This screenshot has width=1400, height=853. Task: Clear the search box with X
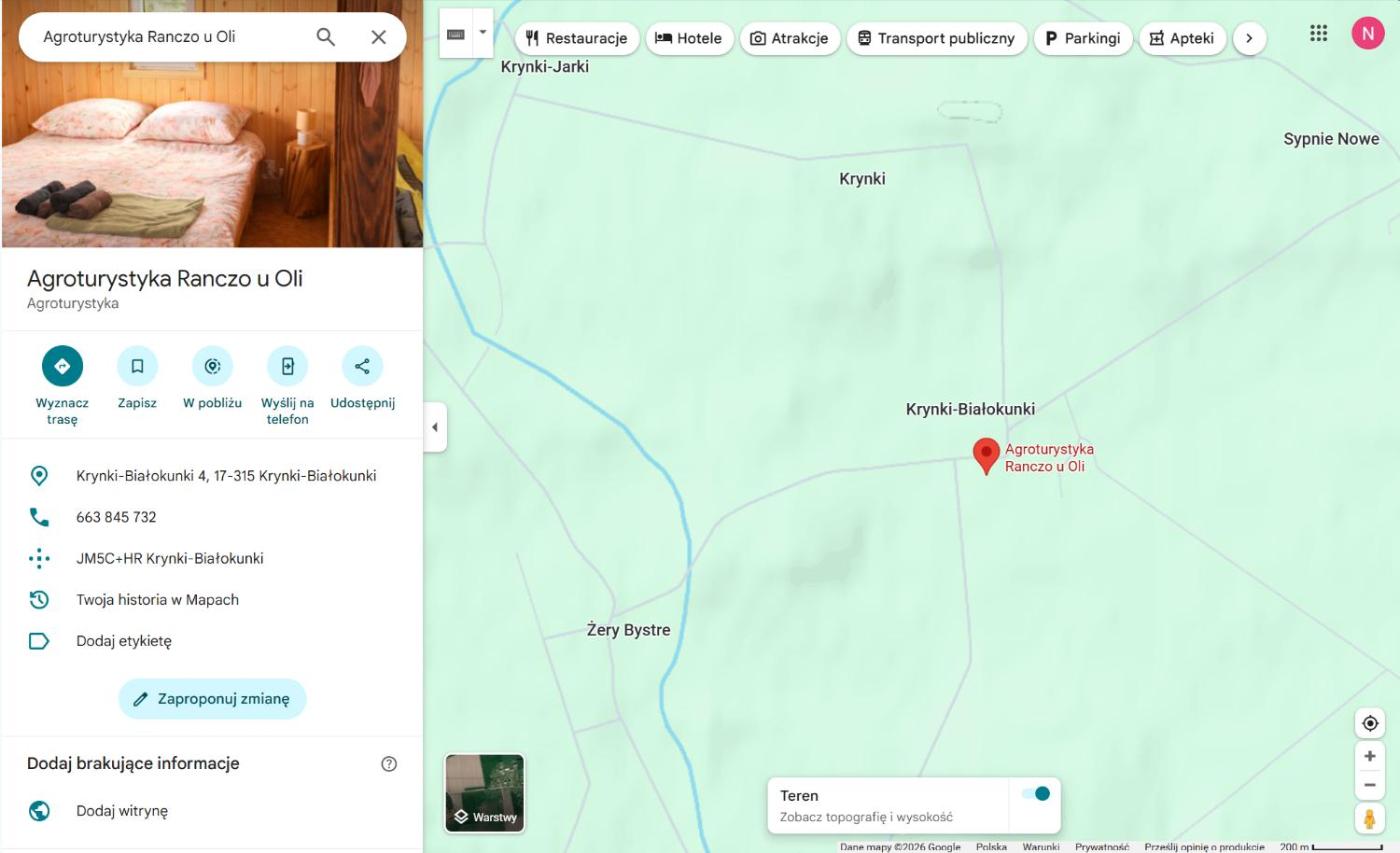(378, 37)
